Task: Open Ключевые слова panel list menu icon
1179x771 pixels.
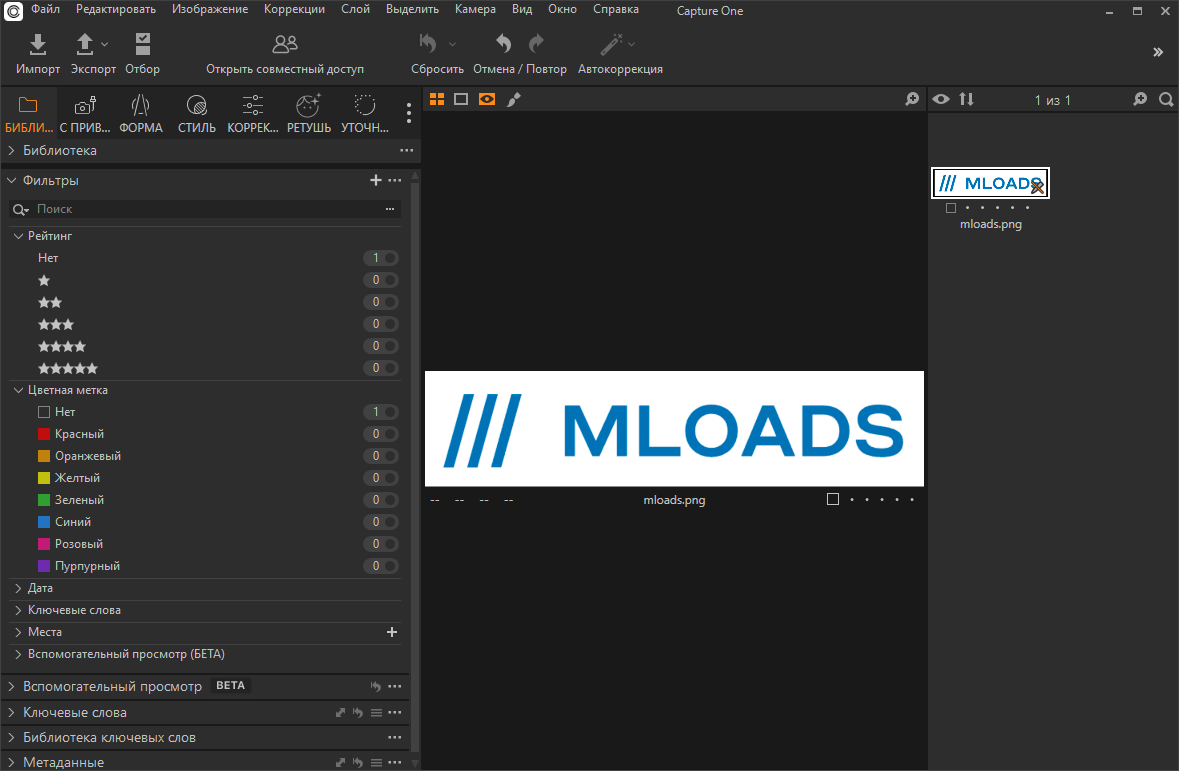Action: coord(376,712)
